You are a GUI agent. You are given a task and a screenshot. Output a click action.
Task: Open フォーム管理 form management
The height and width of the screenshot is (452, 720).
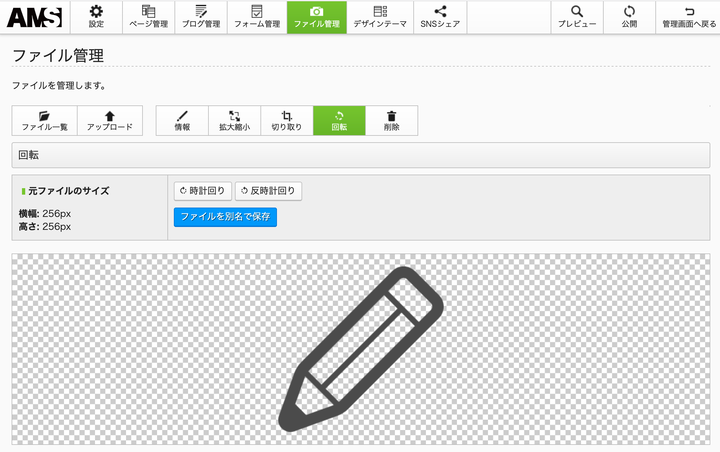257,17
